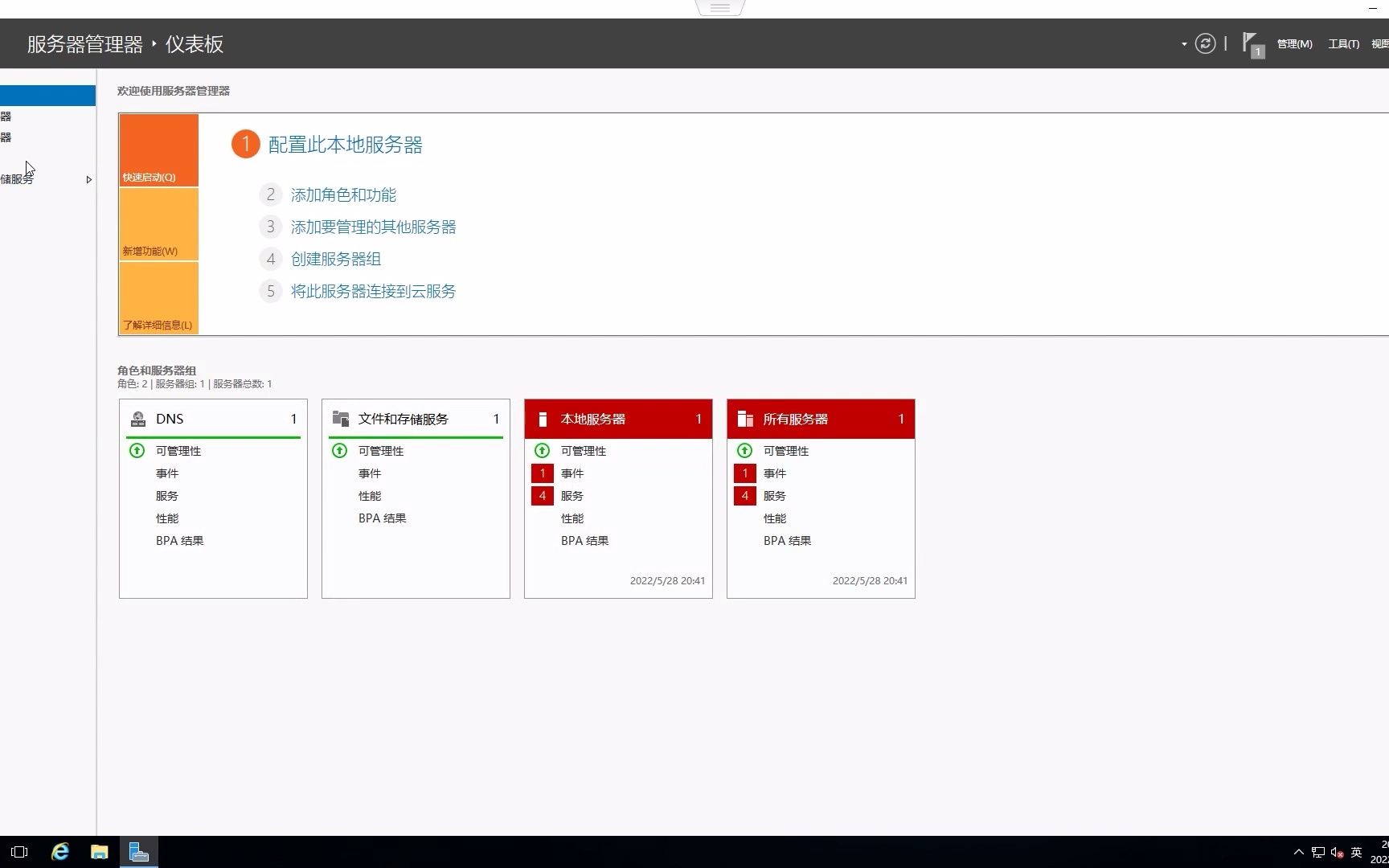Viewport: 1389px width, 868px height.
Task: Click 创建服务器组 link
Action: point(336,259)
